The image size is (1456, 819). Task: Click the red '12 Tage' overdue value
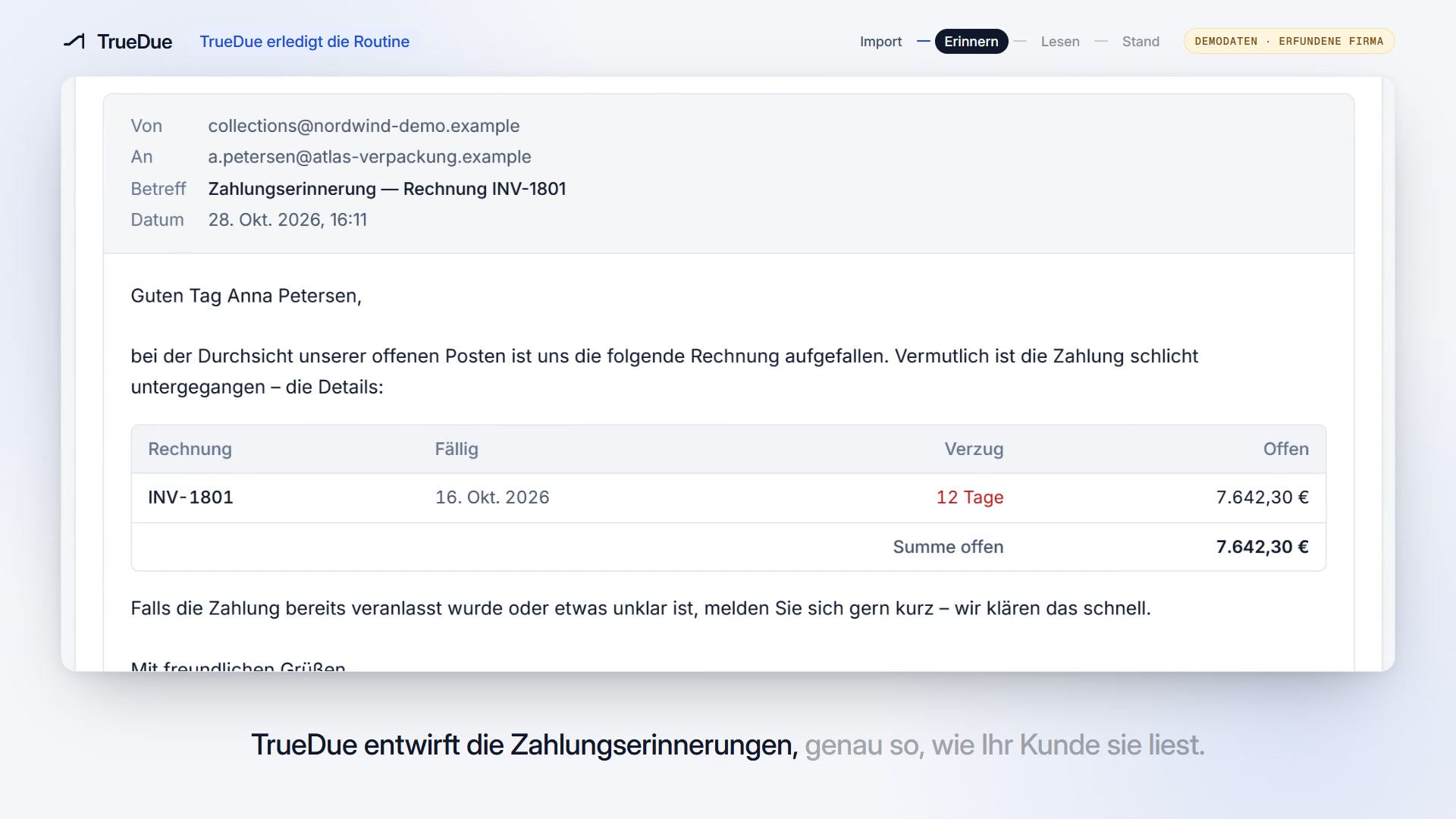point(970,497)
